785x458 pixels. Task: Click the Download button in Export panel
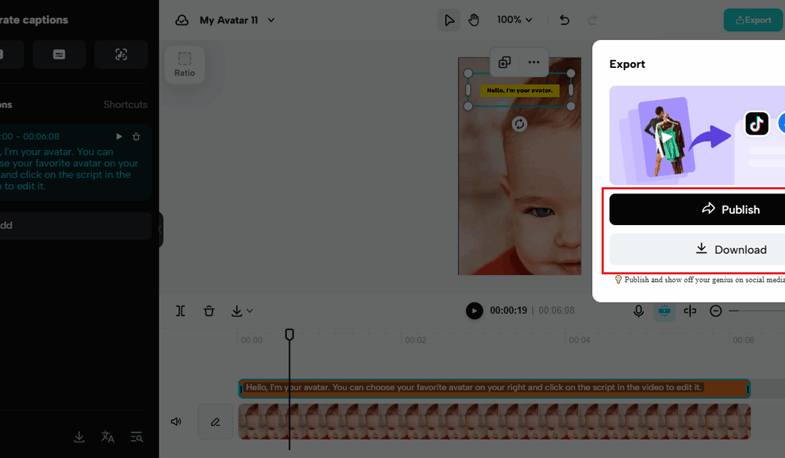pos(697,249)
